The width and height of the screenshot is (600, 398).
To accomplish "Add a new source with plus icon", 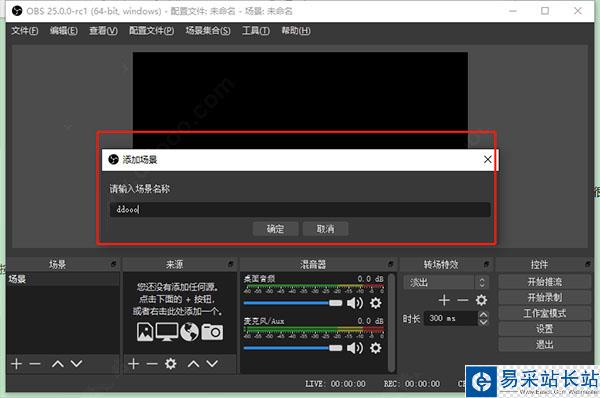I will coord(133,364).
